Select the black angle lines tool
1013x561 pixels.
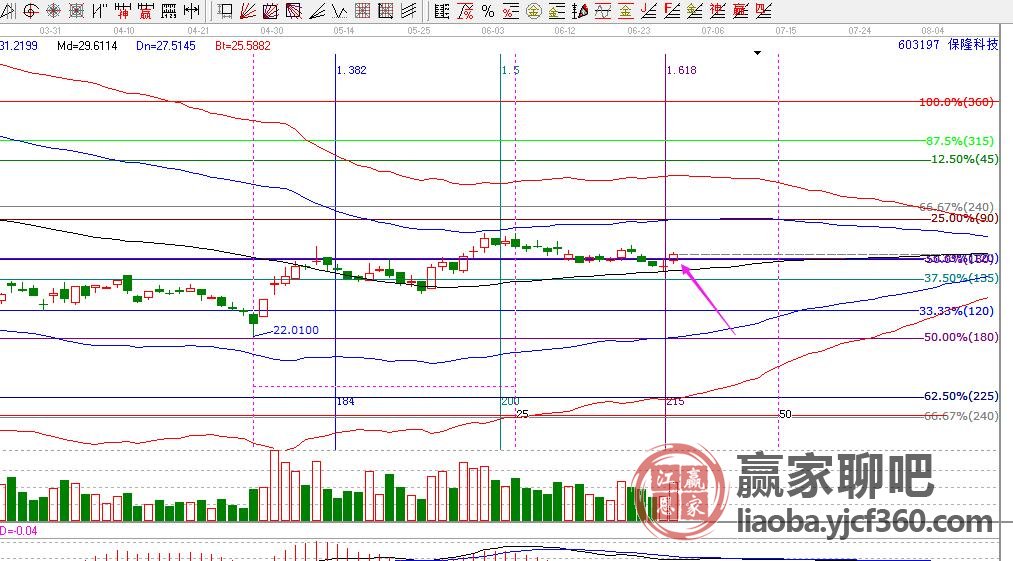click(x=317, y=10)
